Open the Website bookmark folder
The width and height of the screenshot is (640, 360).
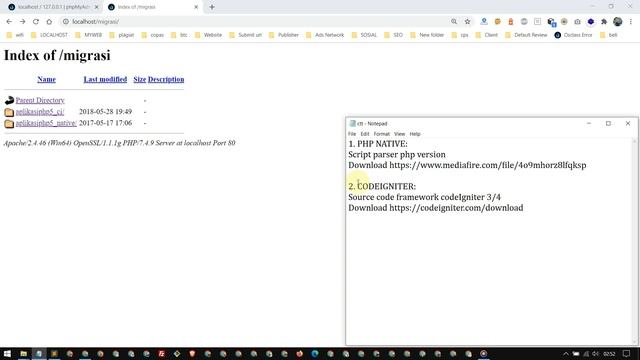click(209, 35)
